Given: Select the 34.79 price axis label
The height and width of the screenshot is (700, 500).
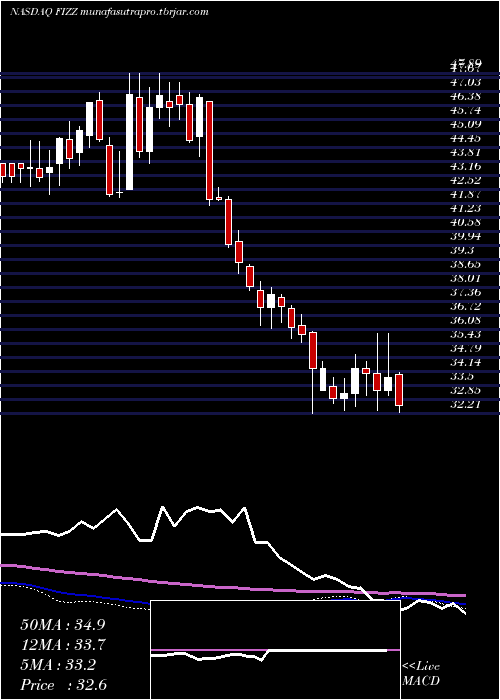Looking at the screenshot, I should coord(465,348).
